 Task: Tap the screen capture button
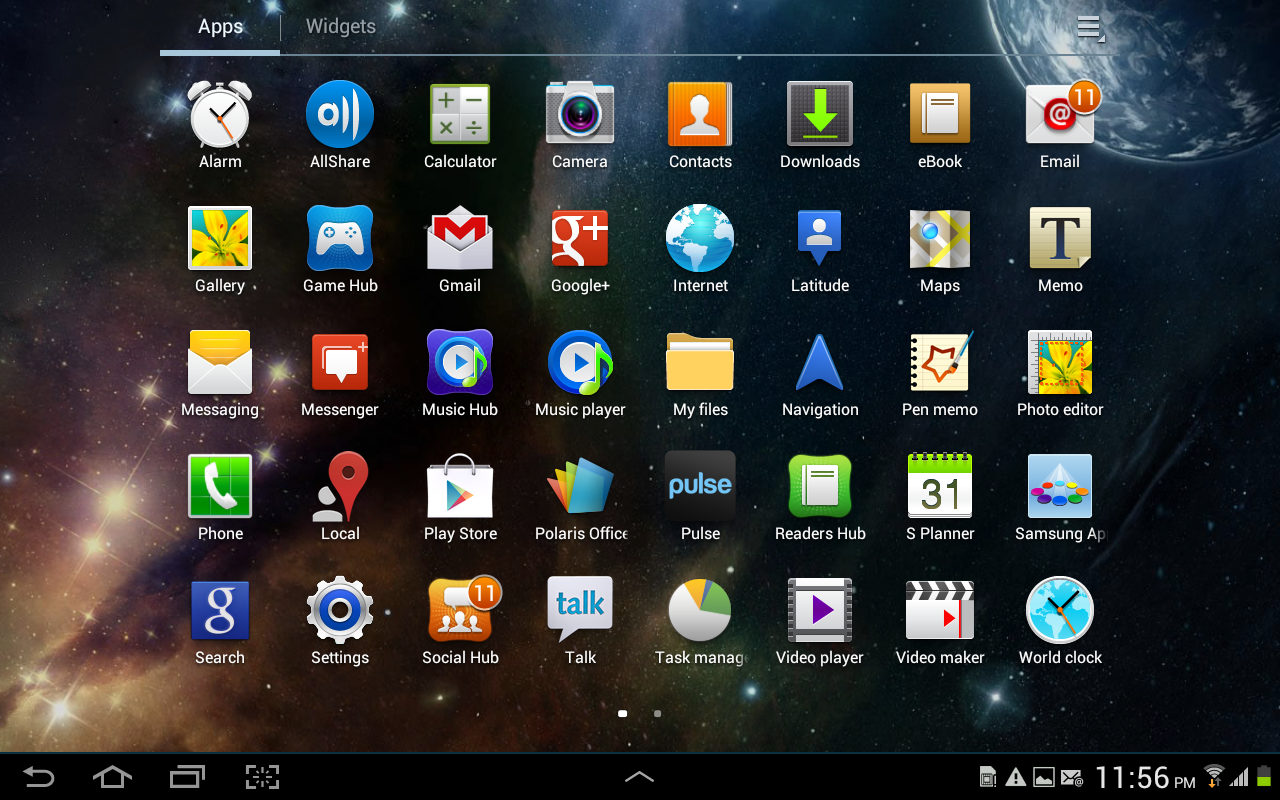point(262,777)
